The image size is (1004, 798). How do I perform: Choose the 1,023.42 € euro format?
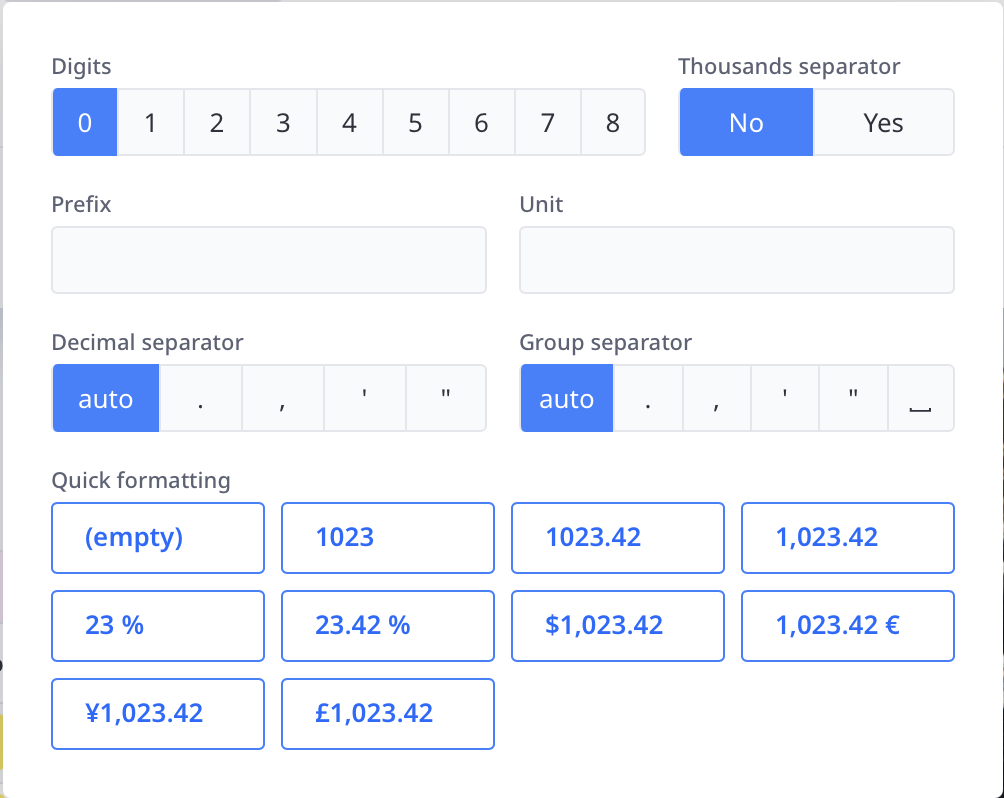click(847, 626)
